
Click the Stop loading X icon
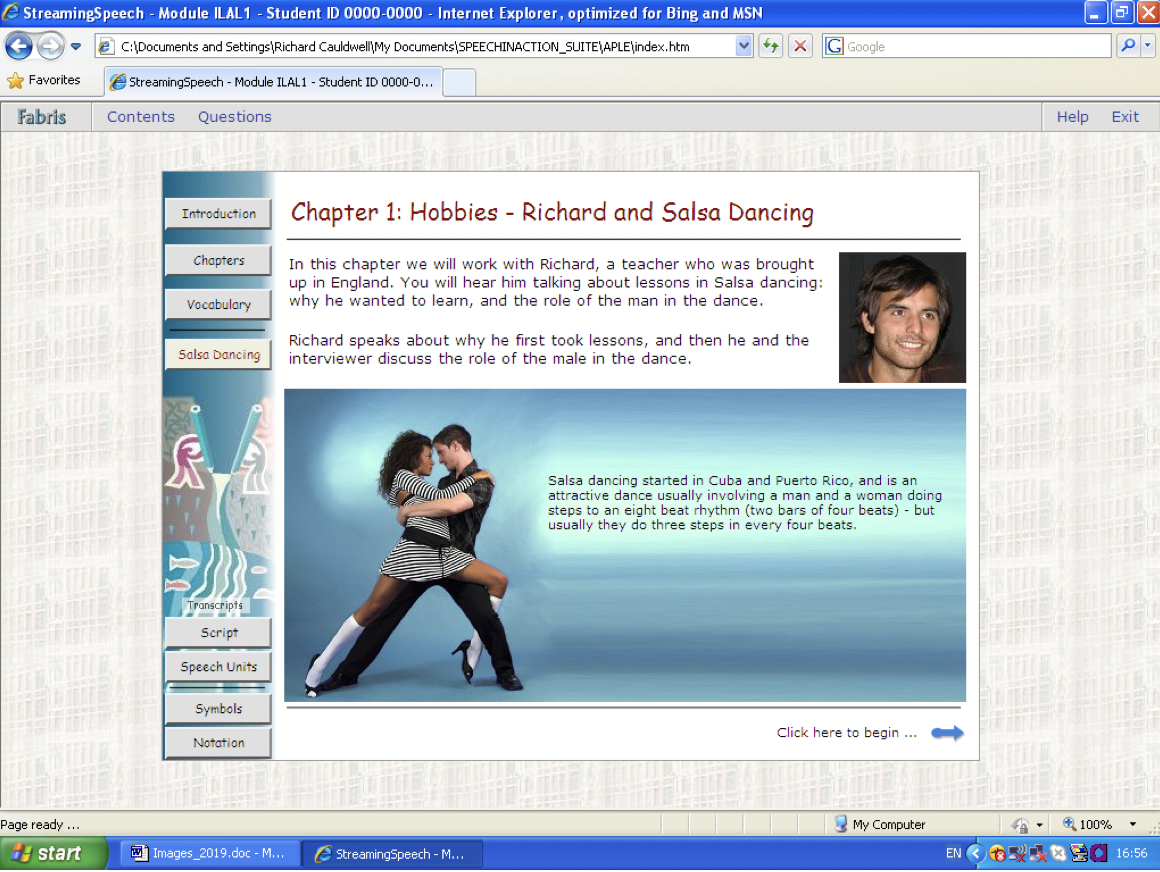[800, 46]
